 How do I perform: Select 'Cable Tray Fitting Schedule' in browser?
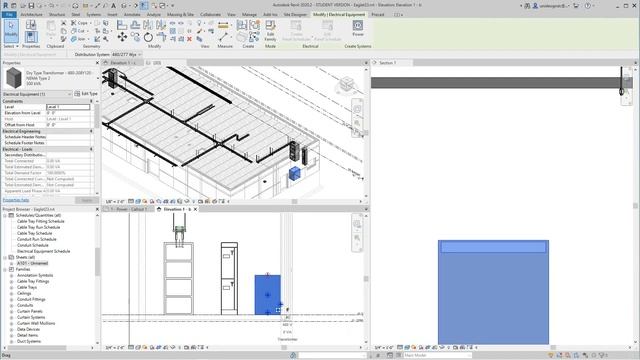(x=41, y=221)
